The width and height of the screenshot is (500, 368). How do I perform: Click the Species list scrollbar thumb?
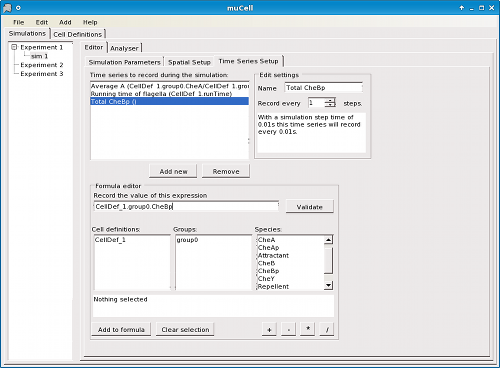click(329, 261)
